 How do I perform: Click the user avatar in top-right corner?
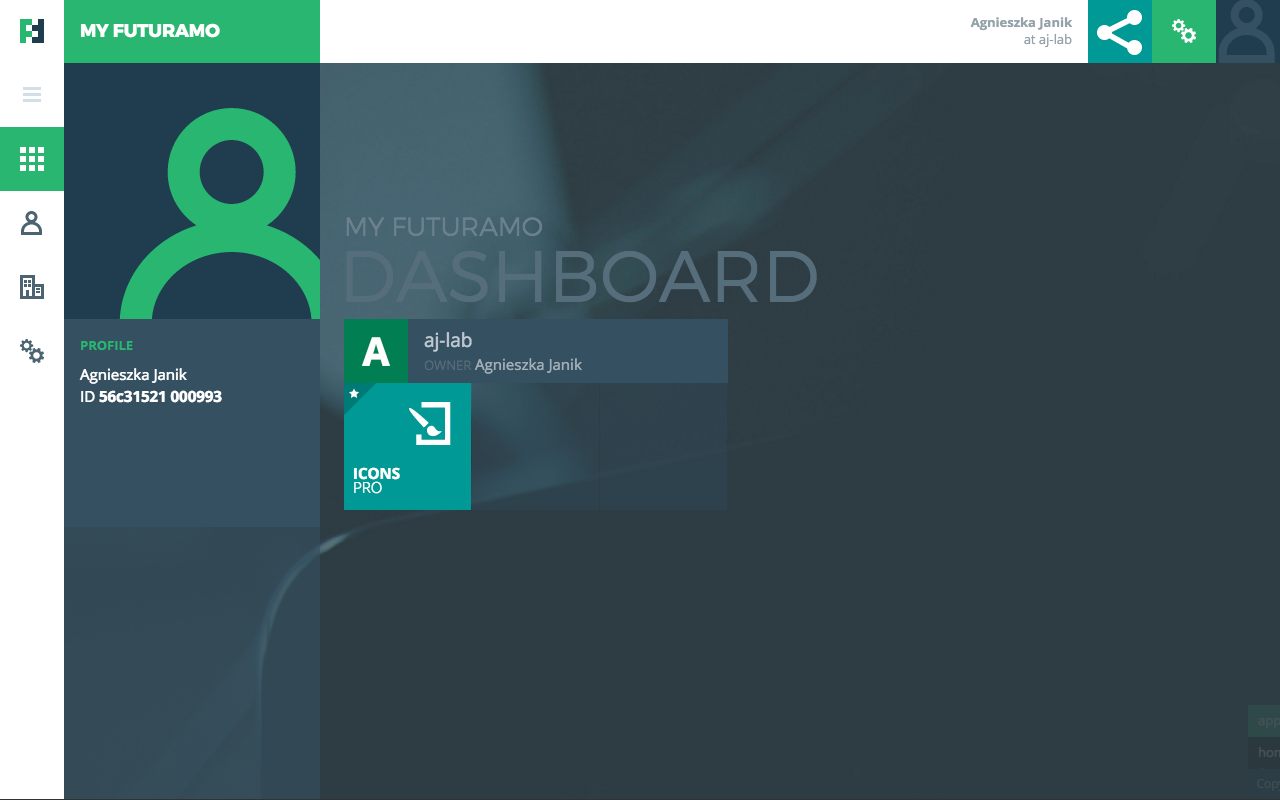pos(1248,32)
